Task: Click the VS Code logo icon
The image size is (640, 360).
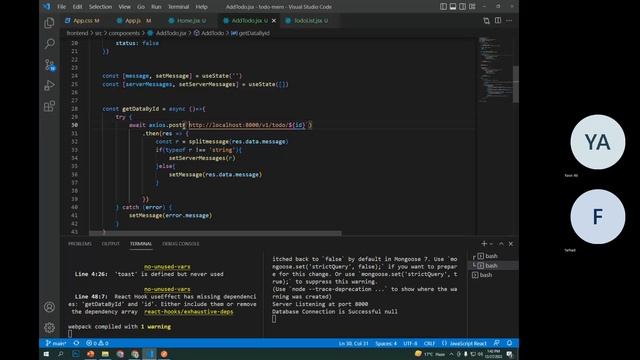Action: (47, 7)
